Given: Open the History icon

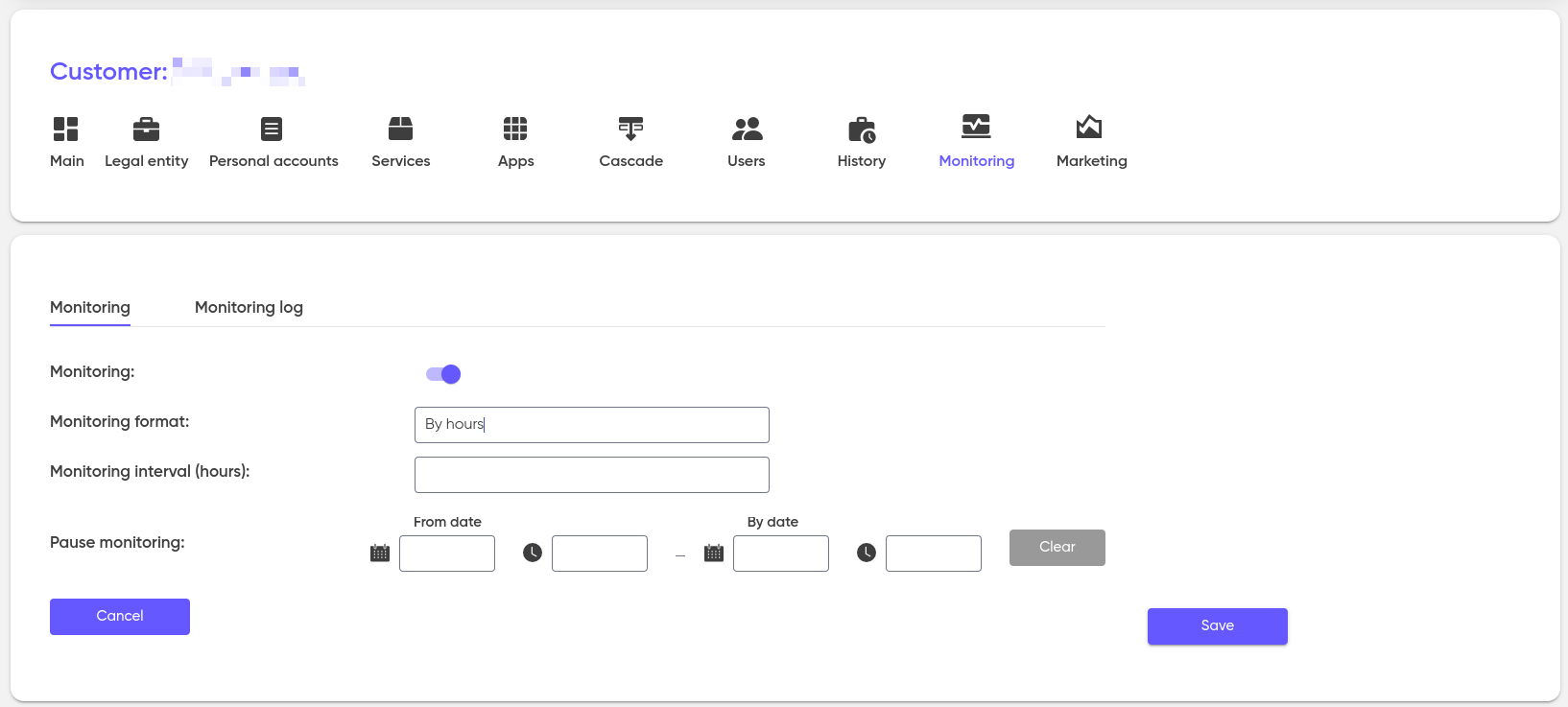Looking at the screenshot, I should tap(862, 130).
